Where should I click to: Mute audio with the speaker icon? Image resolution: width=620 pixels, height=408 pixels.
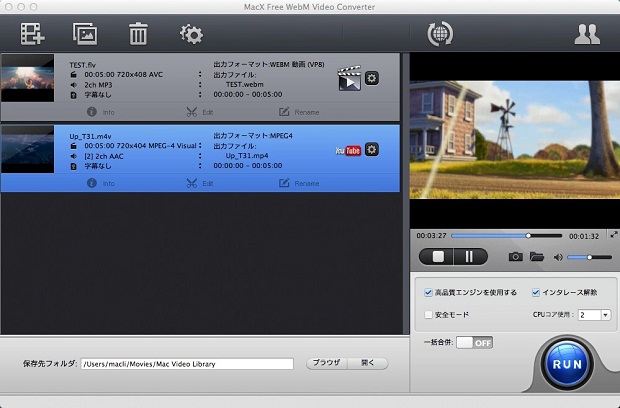coord(558,257)
